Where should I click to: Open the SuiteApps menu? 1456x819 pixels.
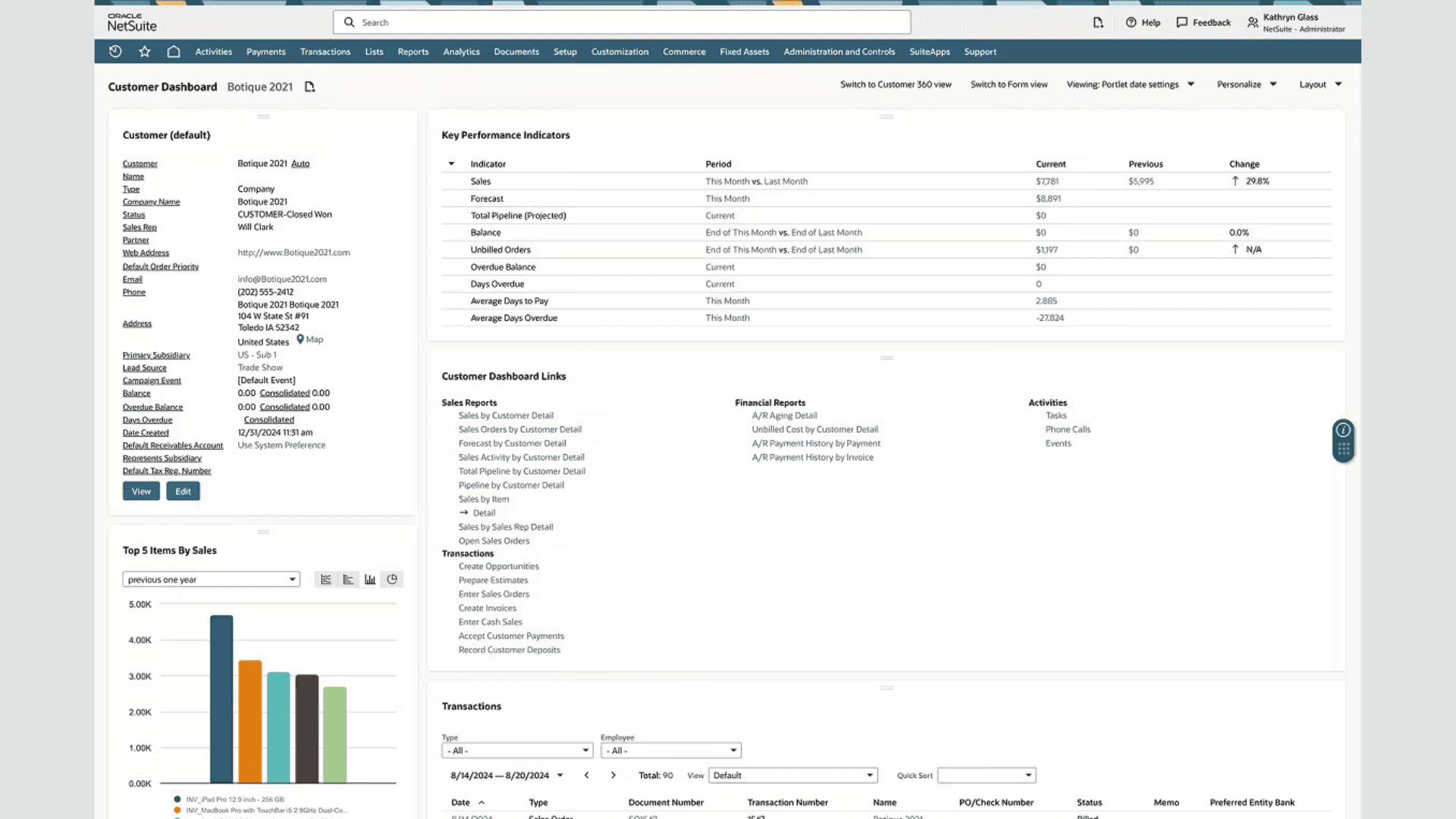929,52
